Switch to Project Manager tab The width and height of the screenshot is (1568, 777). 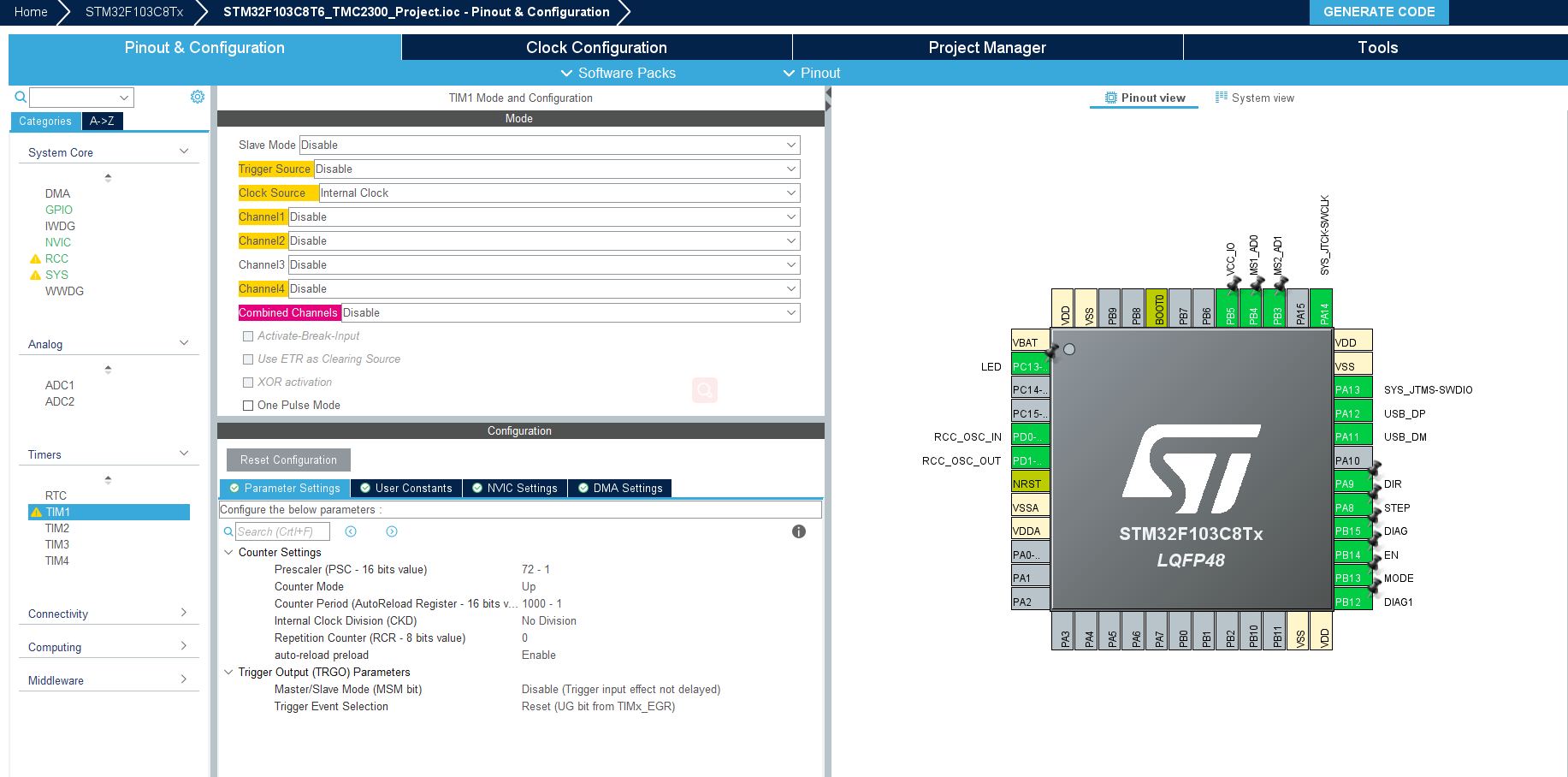tap(987, 47)
